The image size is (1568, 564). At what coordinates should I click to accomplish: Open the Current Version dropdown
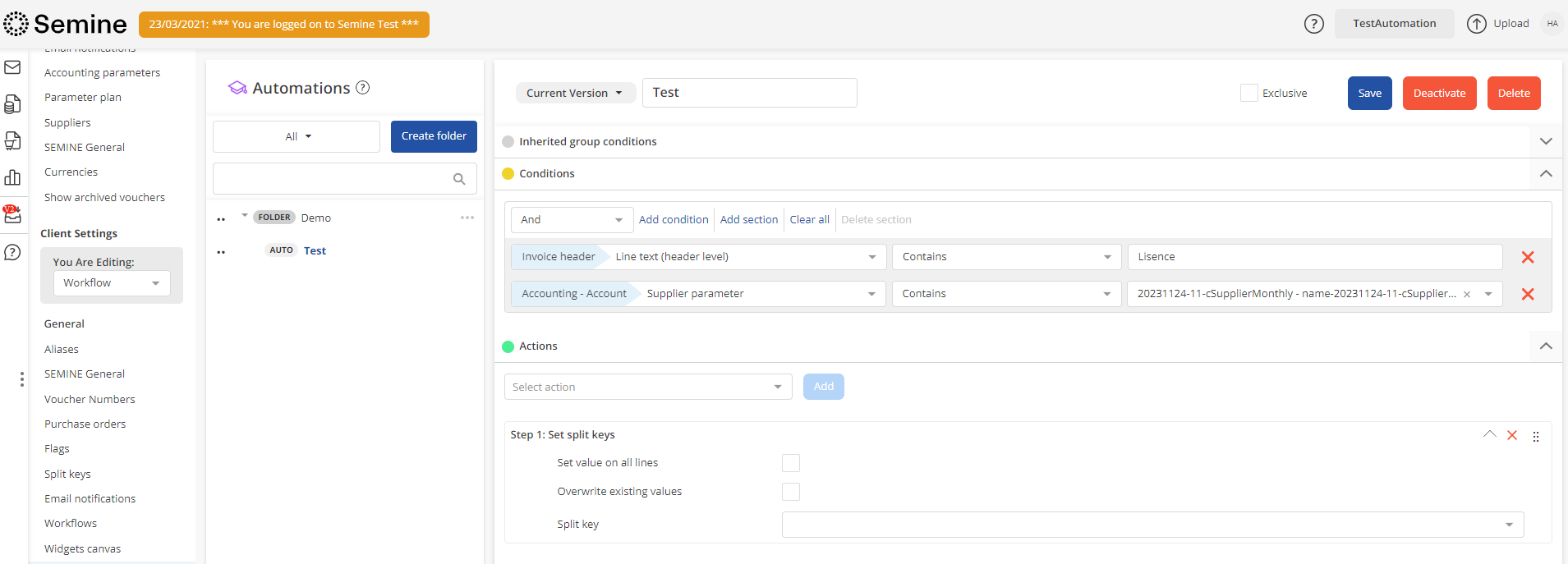[574, 93]
